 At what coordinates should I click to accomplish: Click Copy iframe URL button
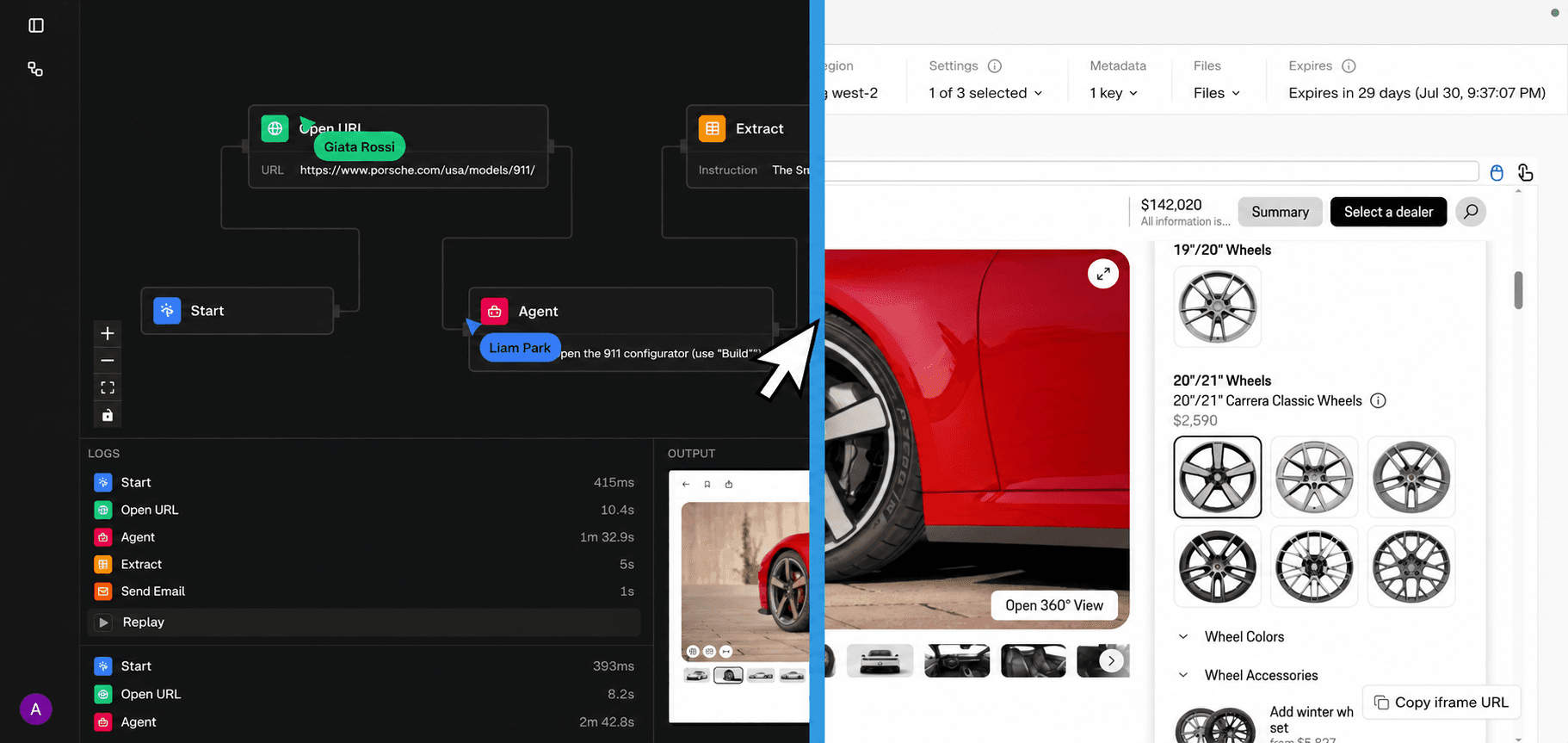coord(1441,703)
